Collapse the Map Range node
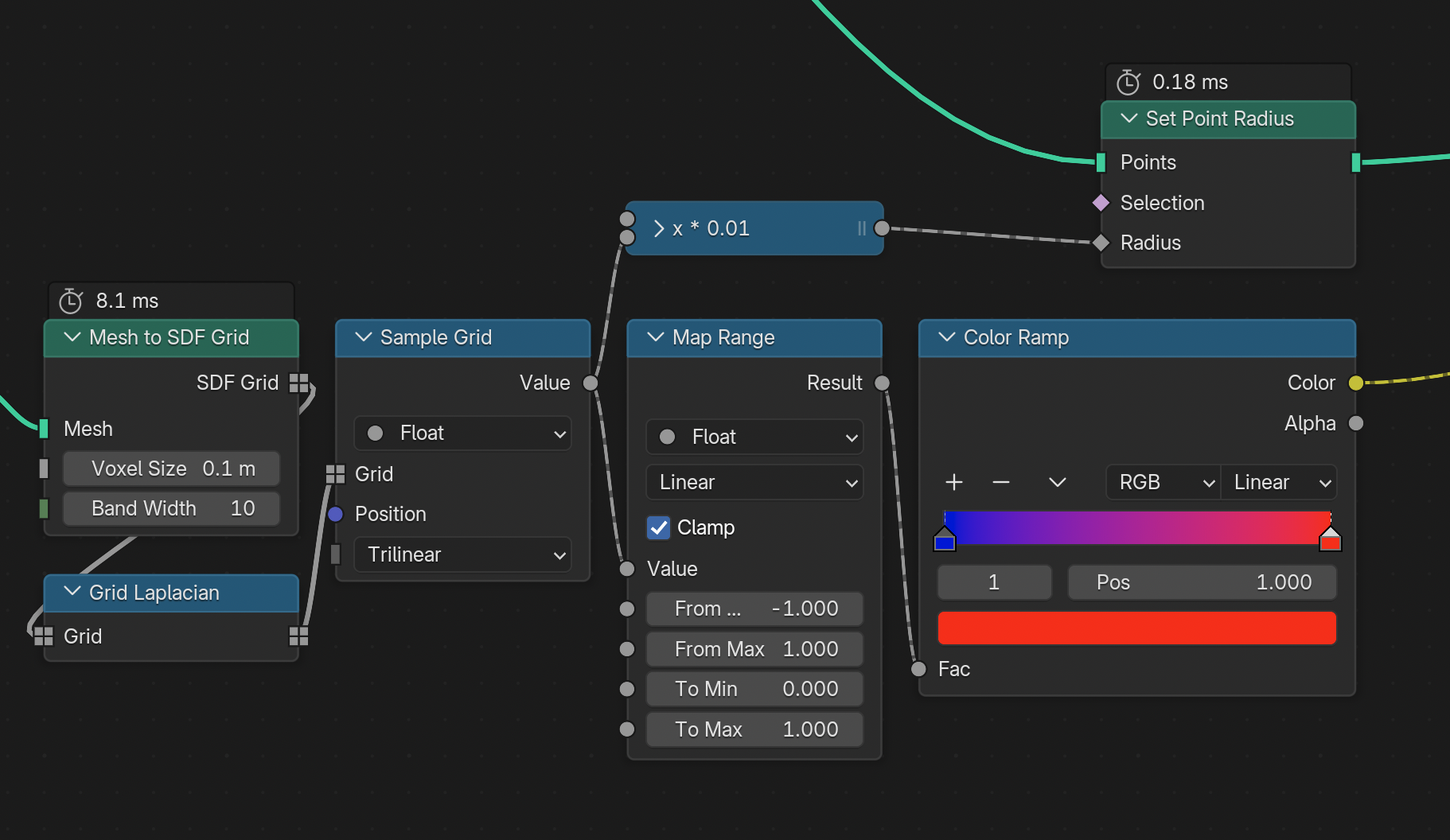Image resolution: width=1450 pixels, height=840 pixels. (x=656, y=337)
